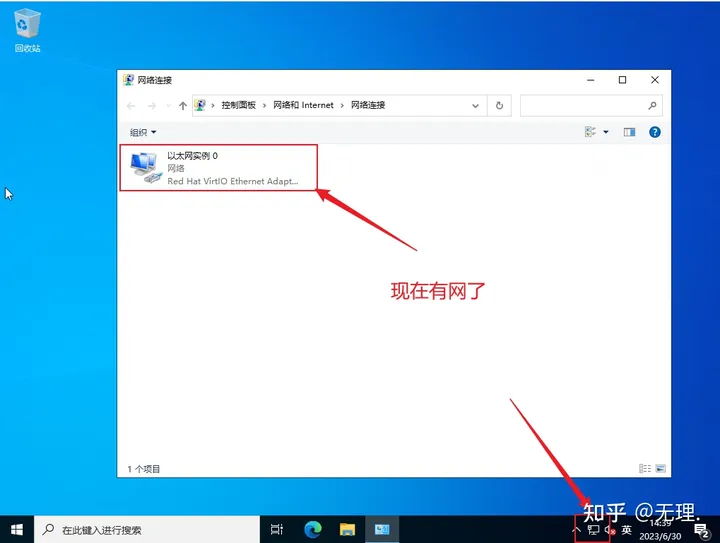
Task: Click the magnifier search icon in the window
Action: tap(652, 106)
